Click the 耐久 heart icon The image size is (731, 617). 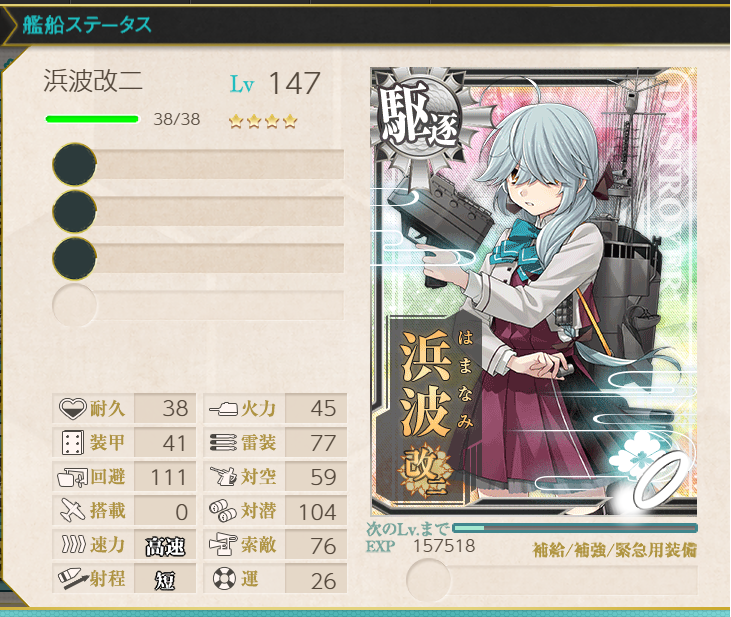tap(73, 408)
